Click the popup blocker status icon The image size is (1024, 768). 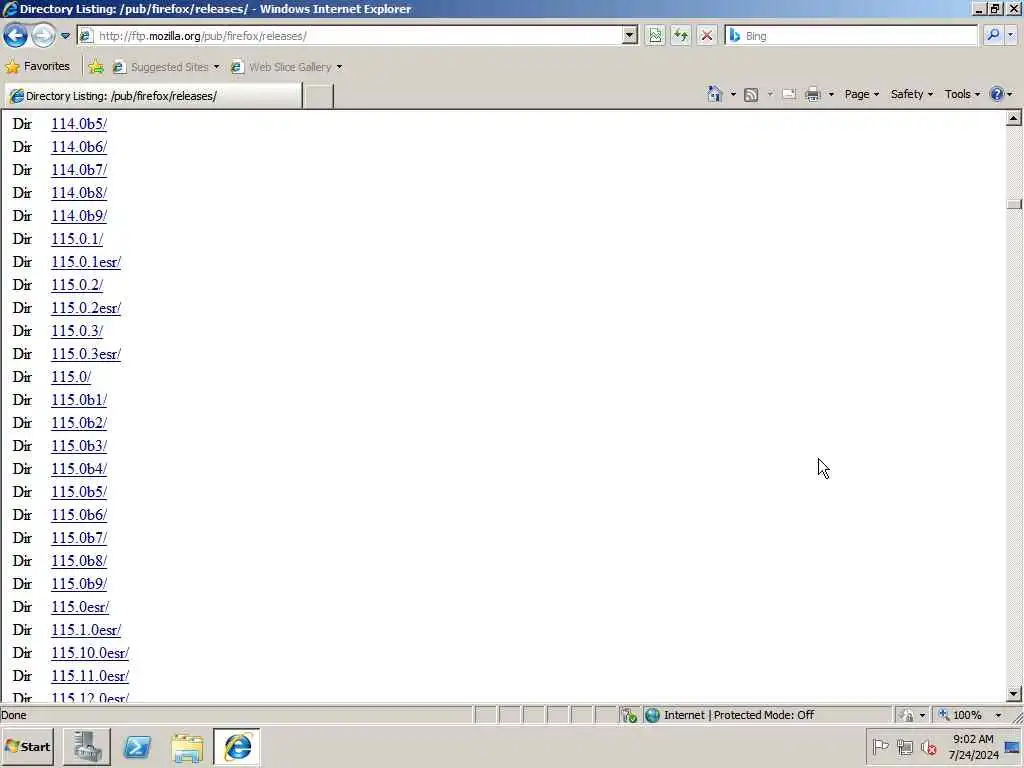tap(630, 715)
